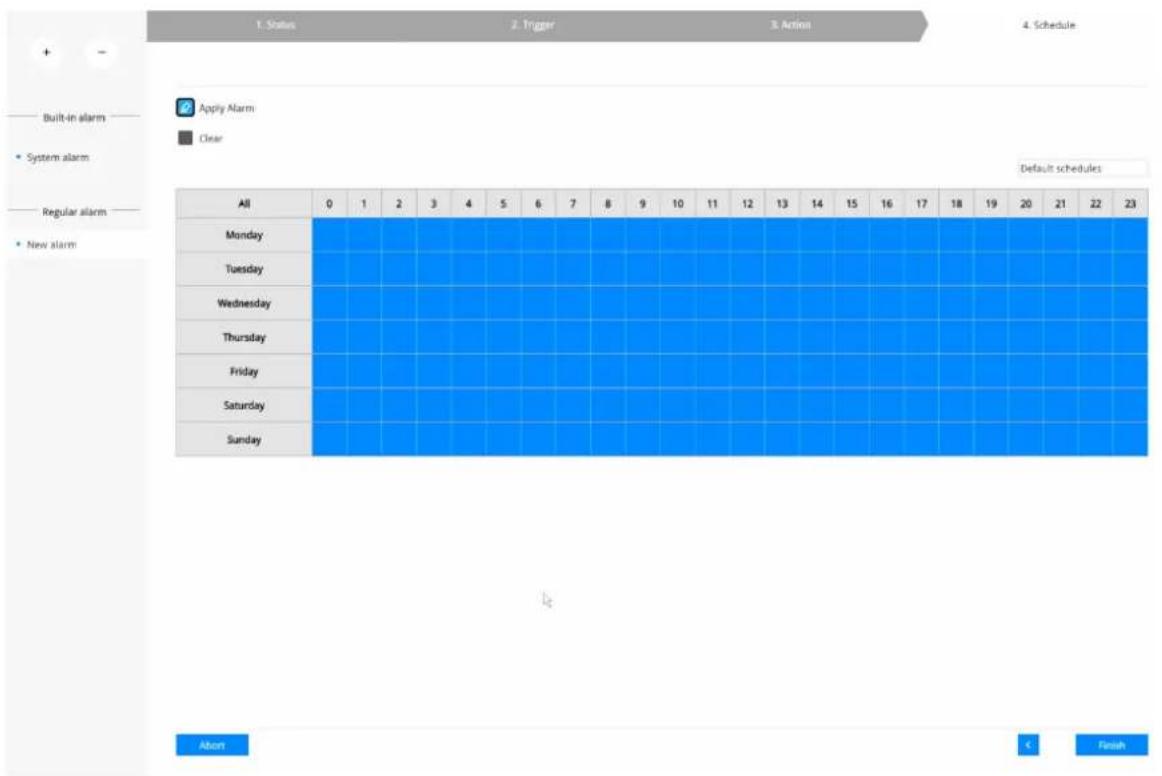Screen dimensions: 1162x776
Task: Click the Finish button
Action: coord(1112,745)
